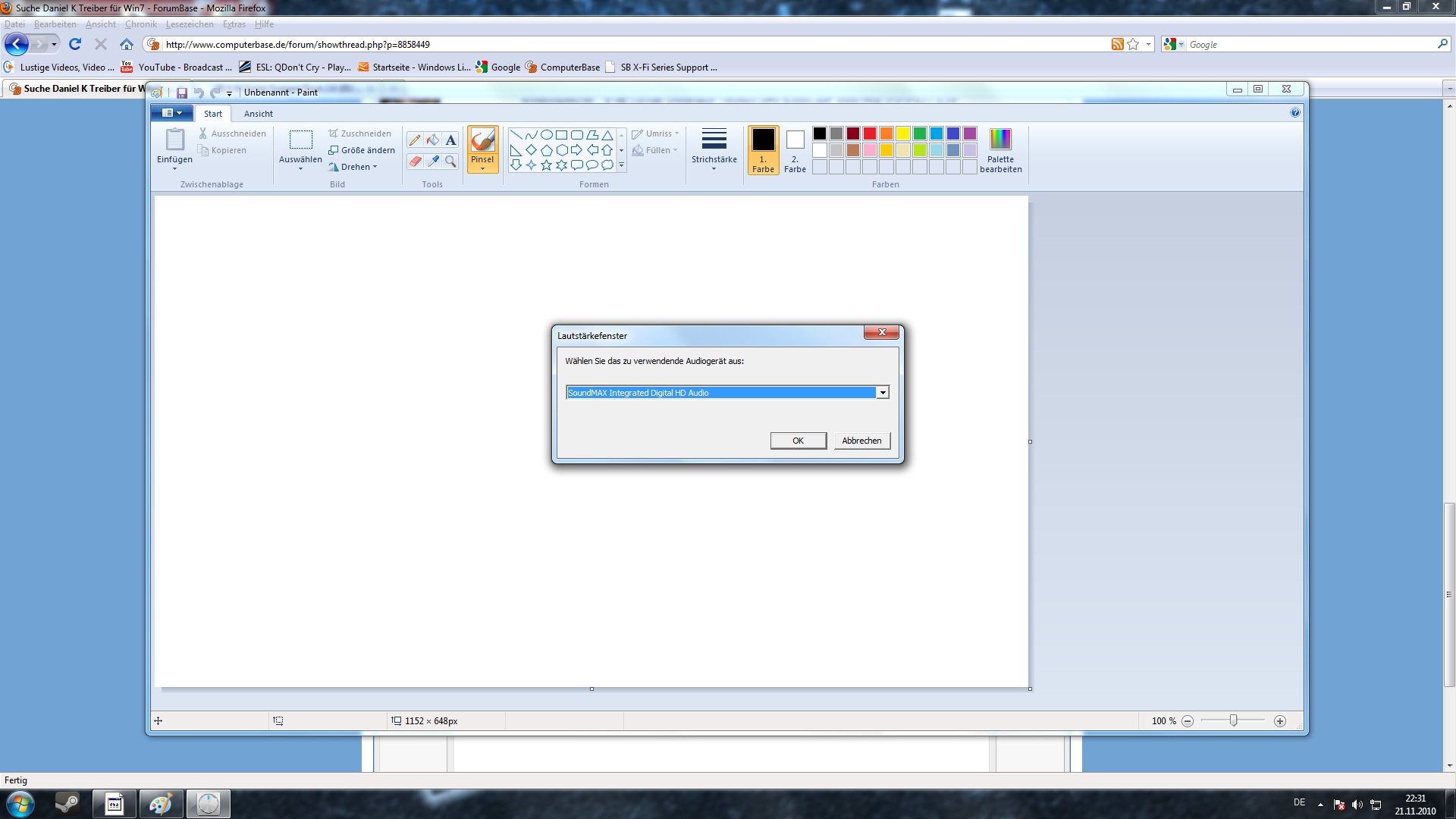The height and width of the screenshot is (819, 1456).
Task: Select the Text tool
Action: click(x=451, y=140)
